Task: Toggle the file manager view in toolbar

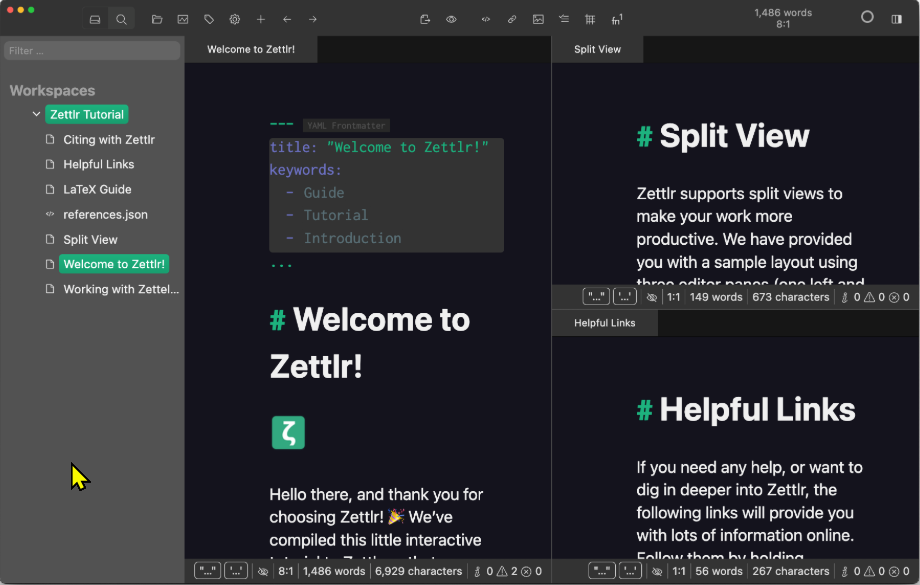Action: (95, 19)
